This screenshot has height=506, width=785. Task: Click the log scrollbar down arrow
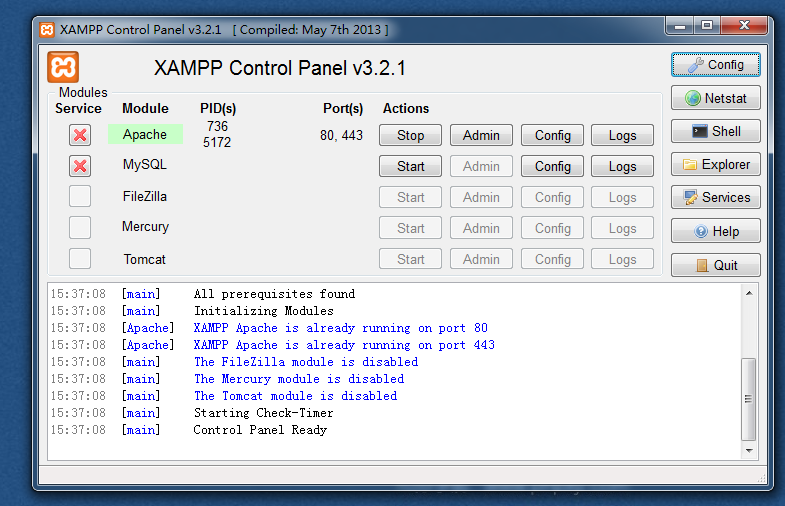(749, 451)
